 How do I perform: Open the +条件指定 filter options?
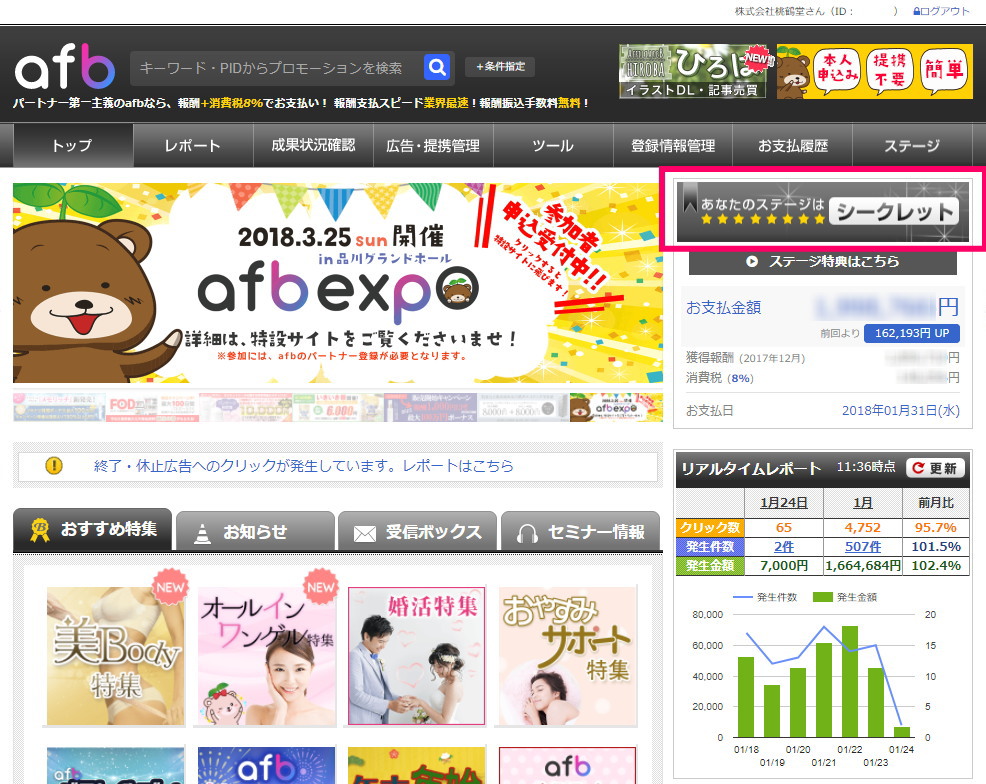coord(501,67)
